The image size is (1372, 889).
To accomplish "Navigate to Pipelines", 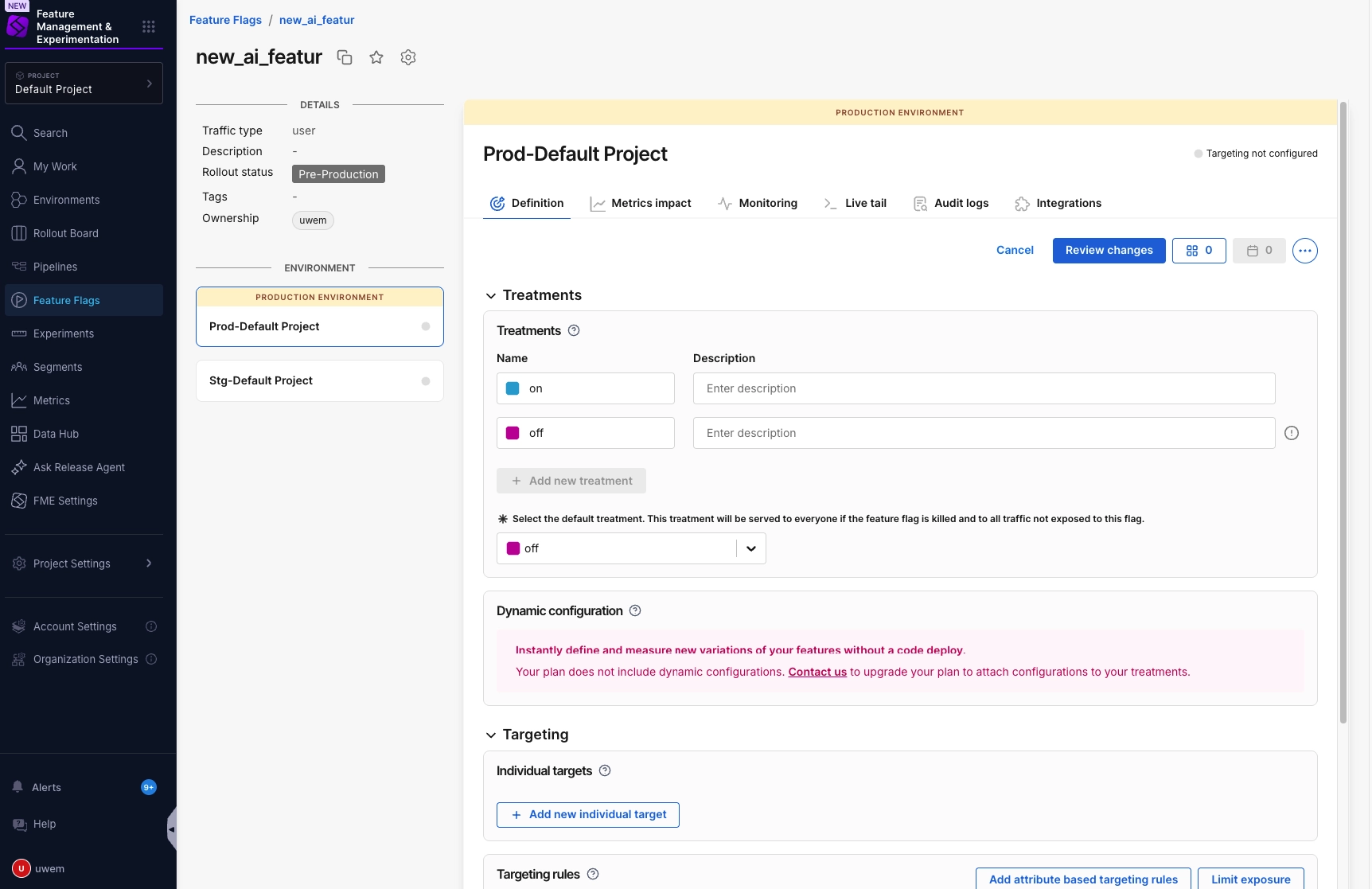I will click(x=84, y=267).
